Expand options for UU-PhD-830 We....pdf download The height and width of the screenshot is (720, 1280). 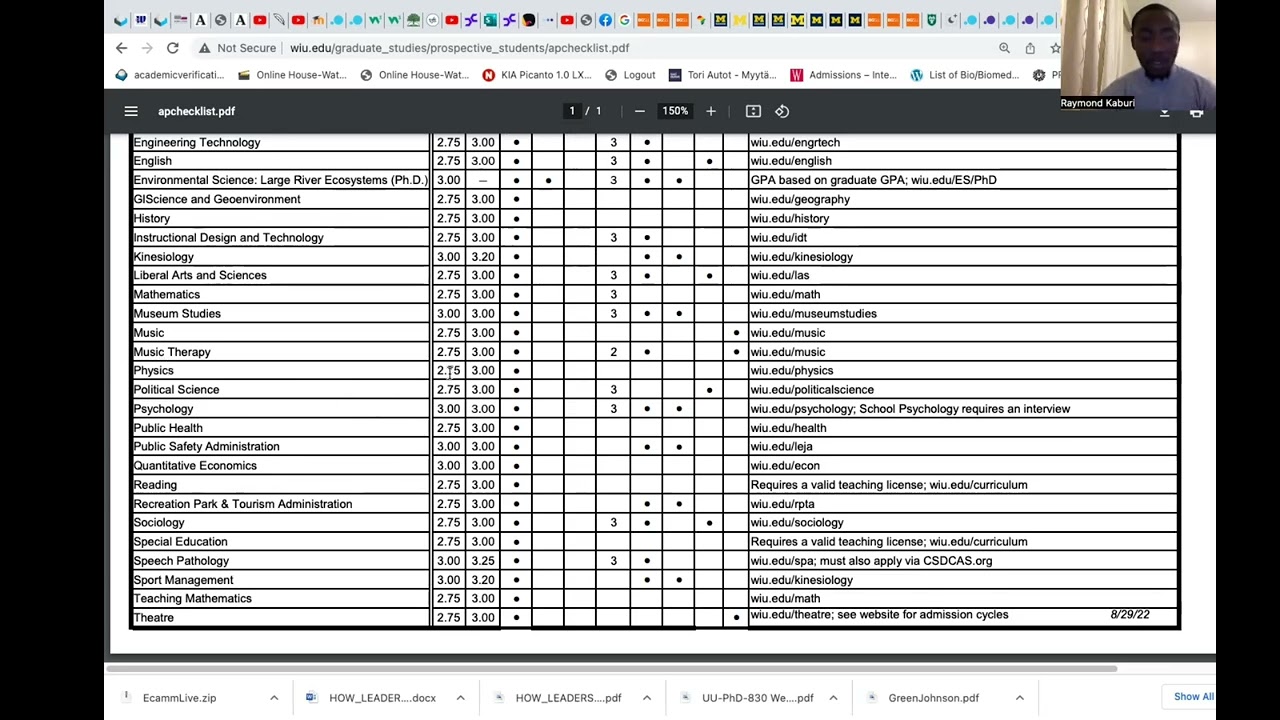(x=833, y=698)
